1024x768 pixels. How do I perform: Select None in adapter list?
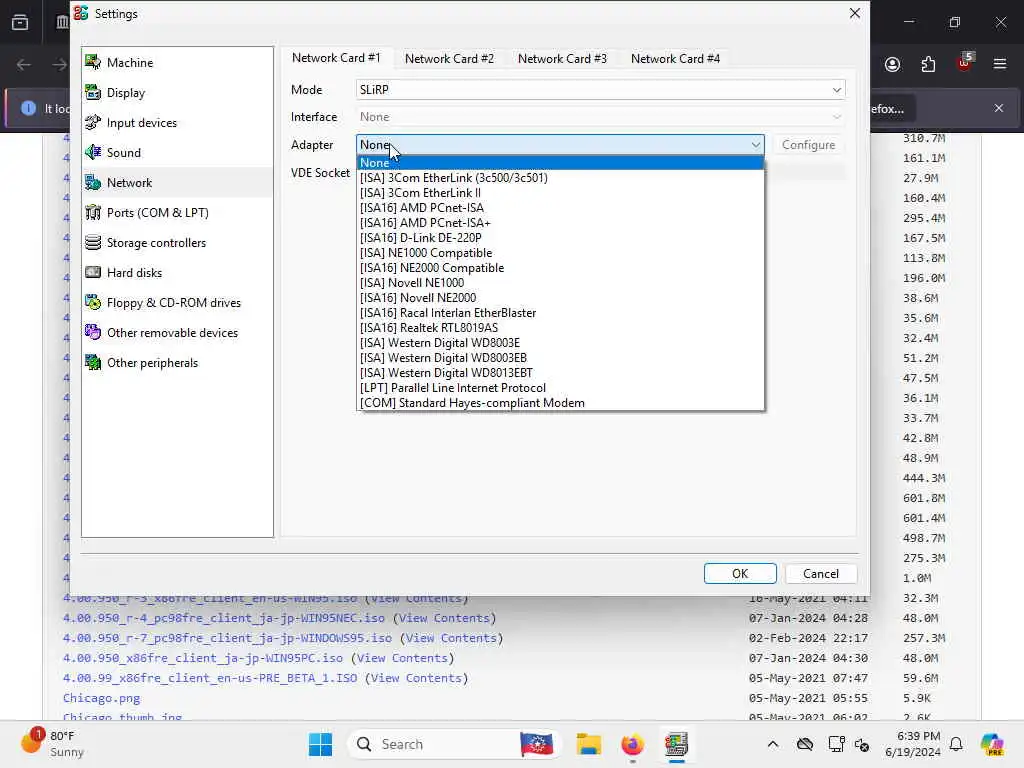coord(560,163)
